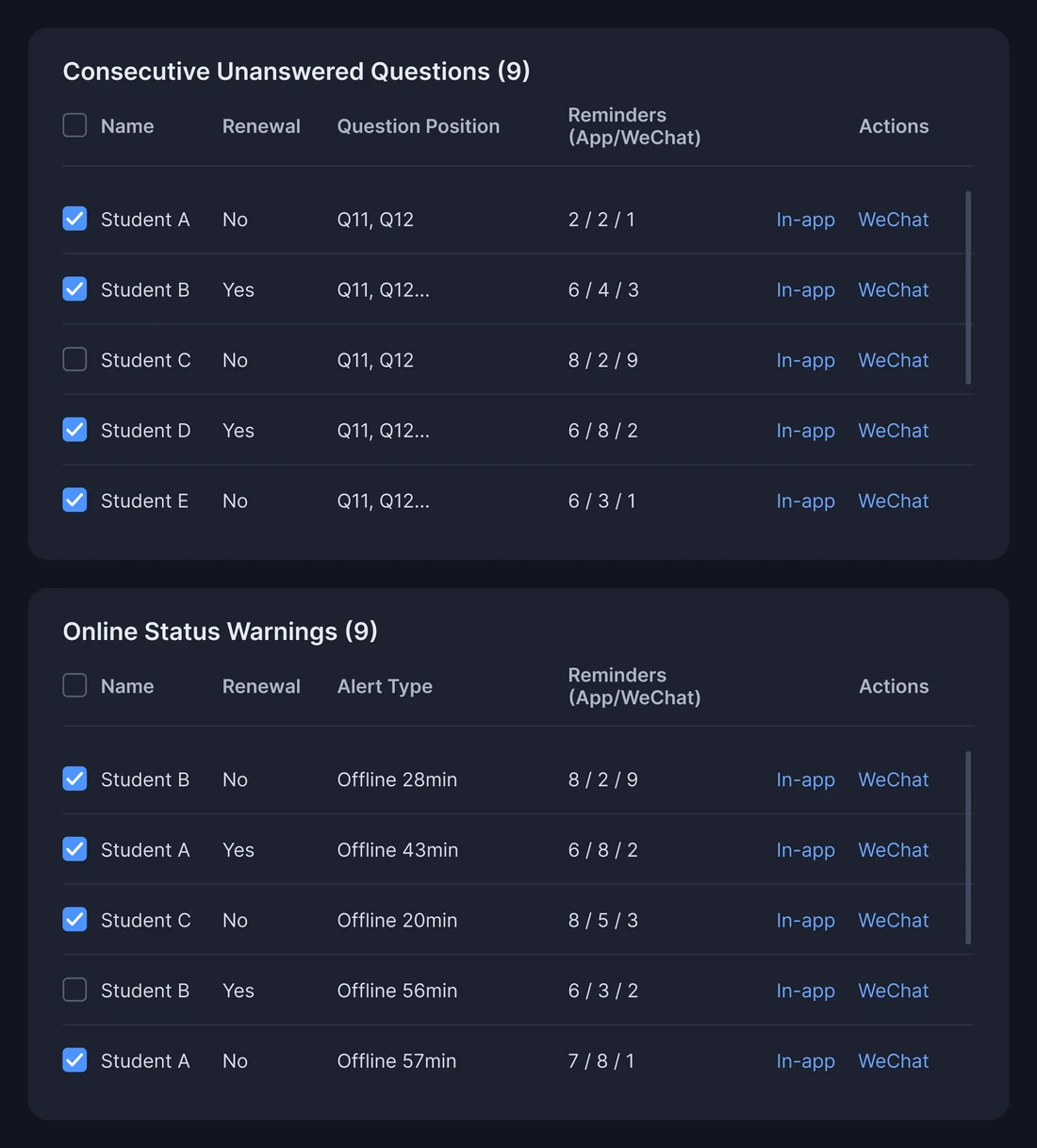Click In-app link for Student C unanswered questions
Image resolution: width=1037 pixels, height=1148 pixels.
click(805, 360)
